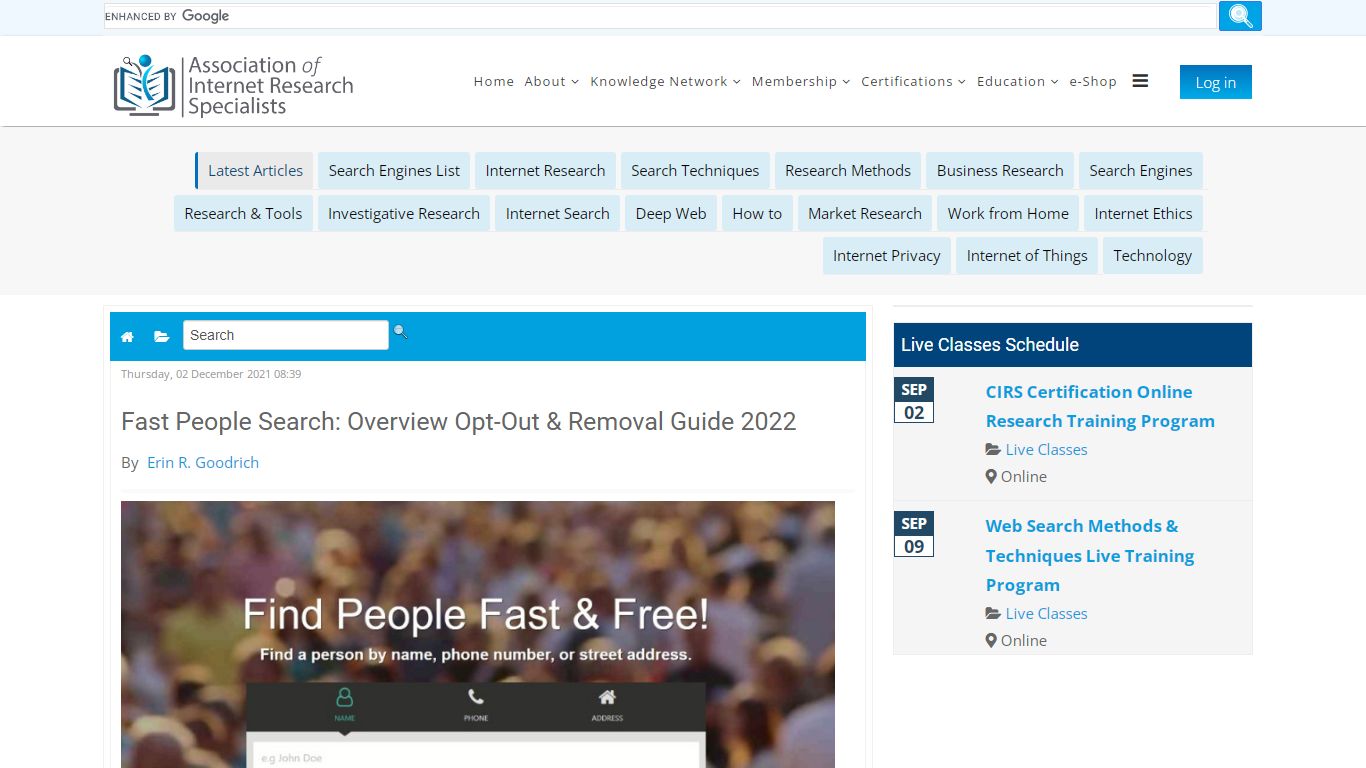Screen dimensions: 1366x768
Task: Expand the Education dropdown menu
Action: 1018,82
